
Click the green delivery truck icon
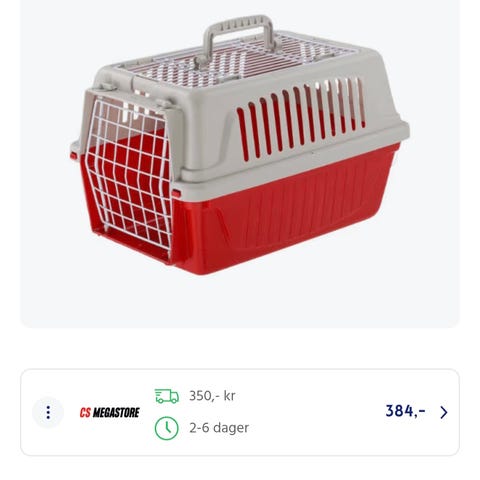pyautogui.click(x=167, y=396)
